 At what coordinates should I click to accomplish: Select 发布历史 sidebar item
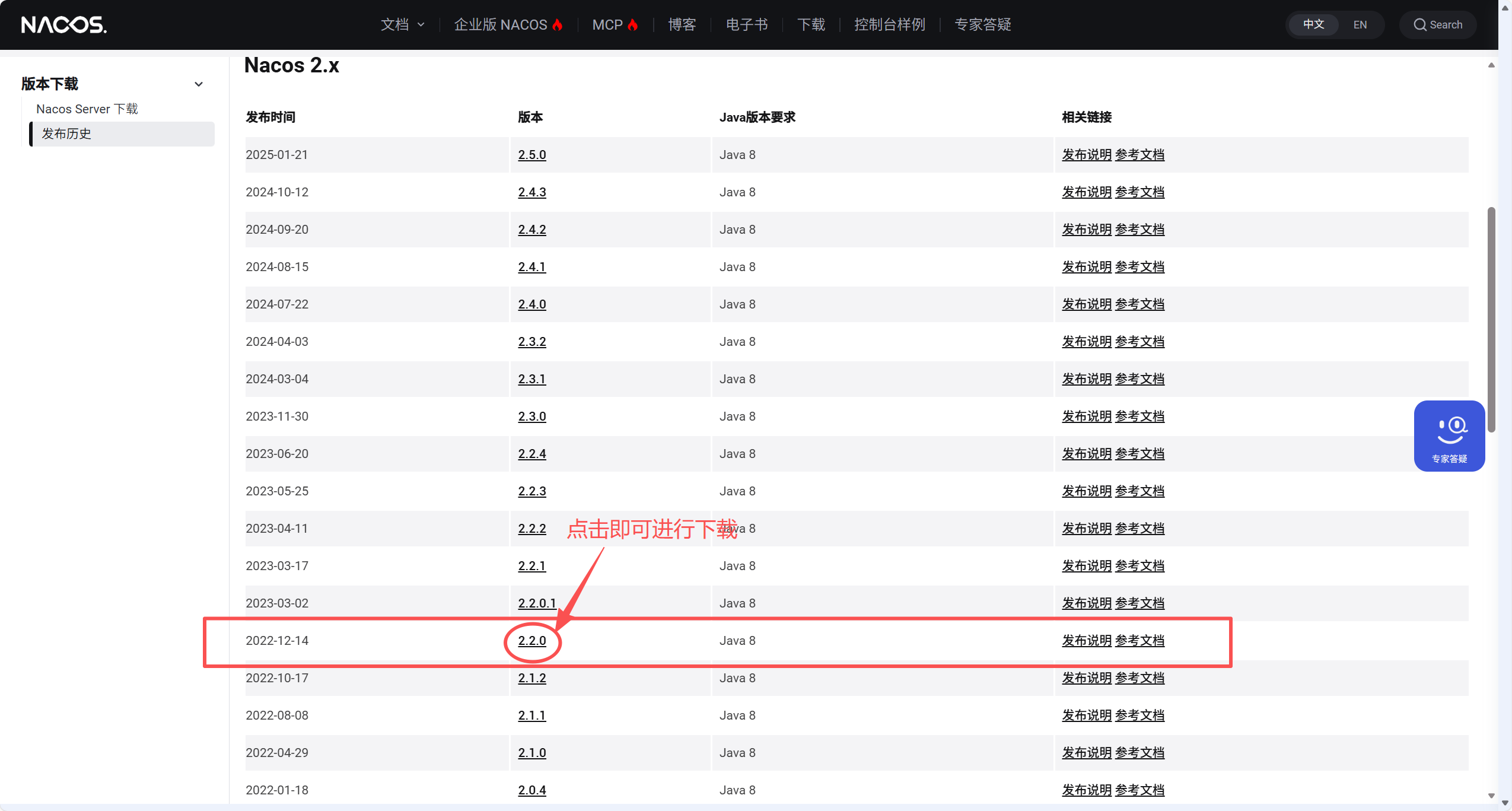[66, 134]
